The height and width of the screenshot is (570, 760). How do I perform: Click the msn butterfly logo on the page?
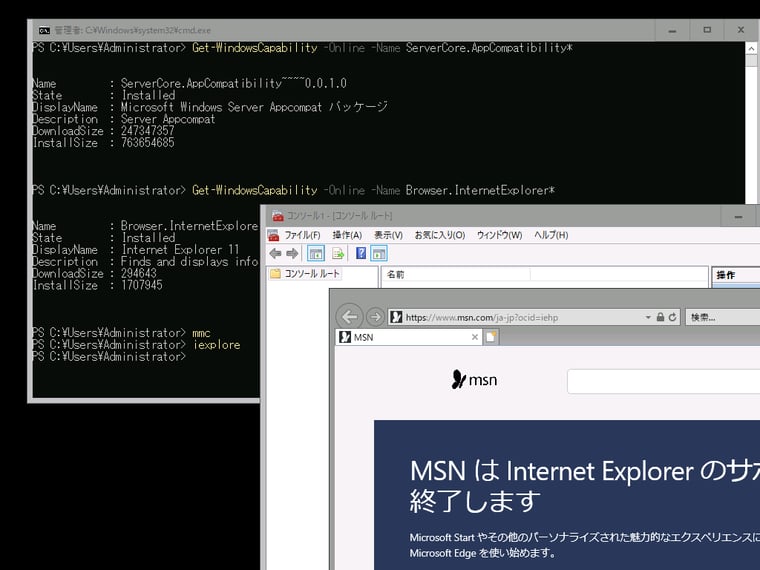click(474, 380)
